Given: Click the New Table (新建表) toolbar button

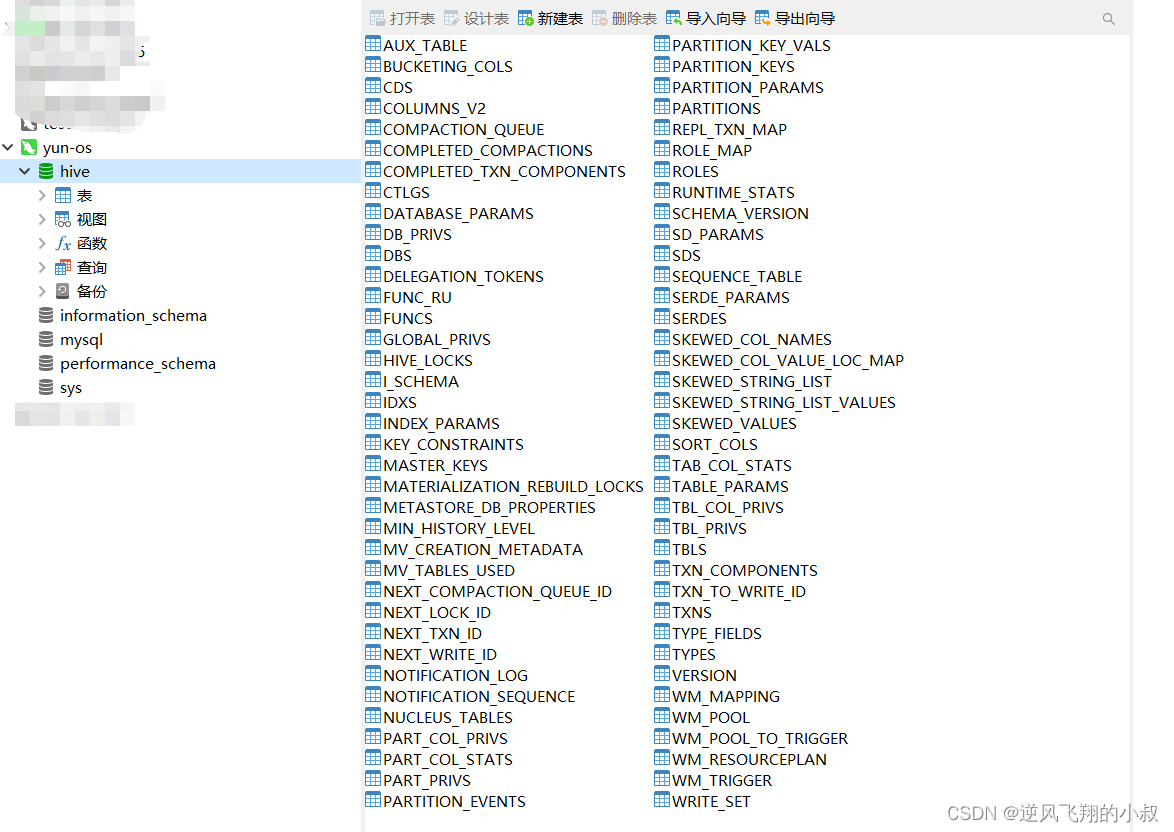Looking at the screenshot, I should 550,19.
